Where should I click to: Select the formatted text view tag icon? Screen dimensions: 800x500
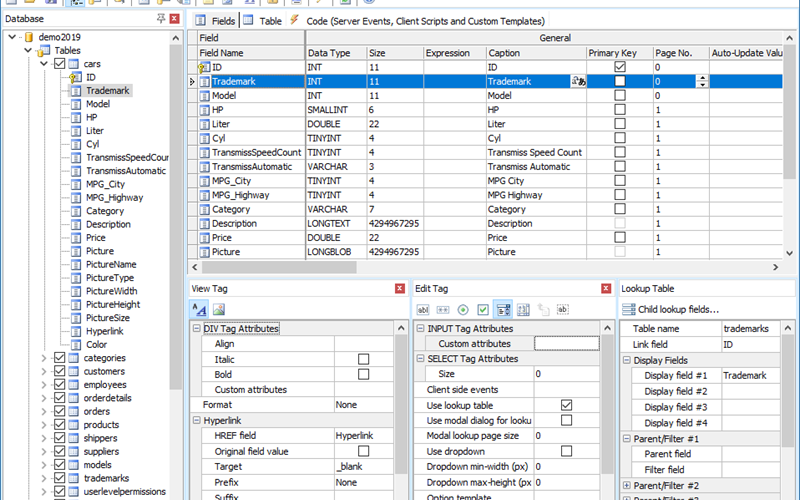199,309
